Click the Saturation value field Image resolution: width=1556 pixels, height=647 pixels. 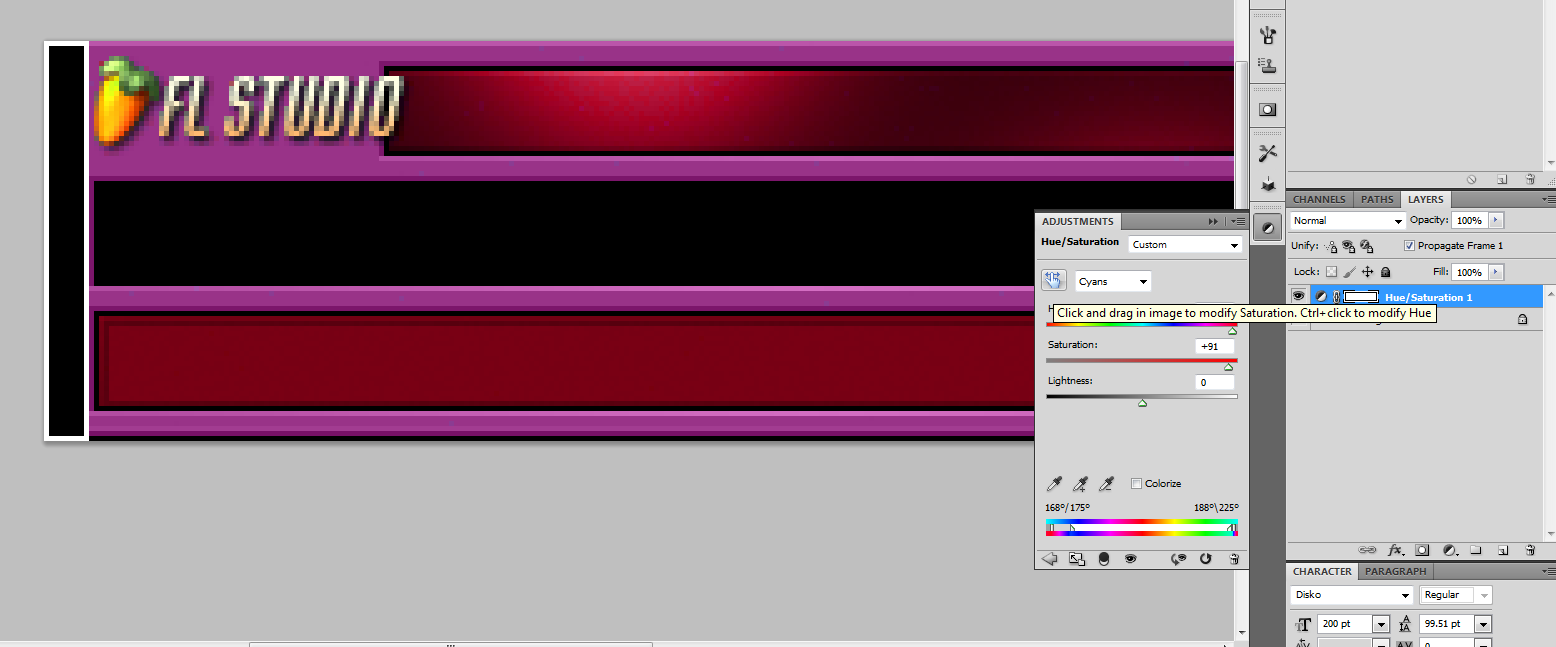pyautogui.click(x=1214, y=347)
